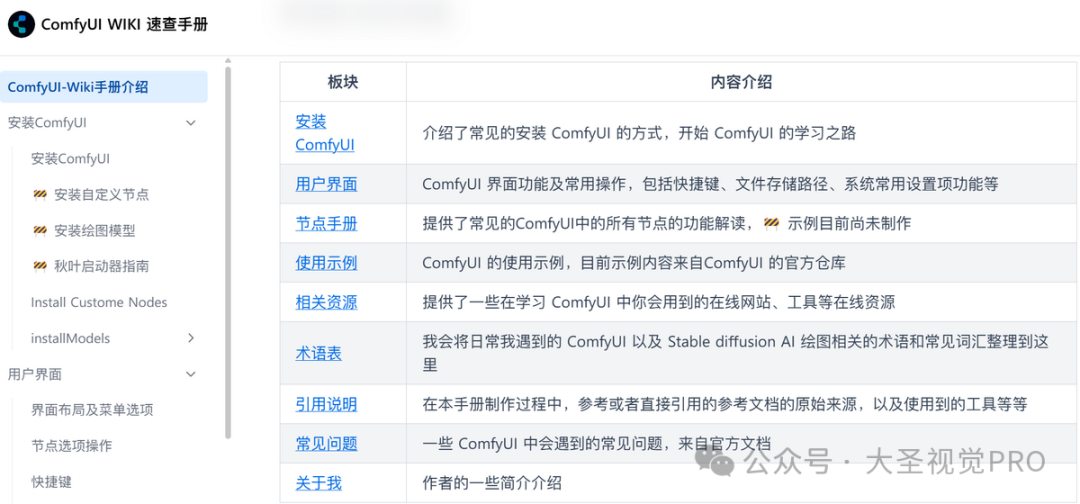Screen dimensions: 1080x504
Task: Click construction icon beside 安装绘图模型
Action: [39, 231]
